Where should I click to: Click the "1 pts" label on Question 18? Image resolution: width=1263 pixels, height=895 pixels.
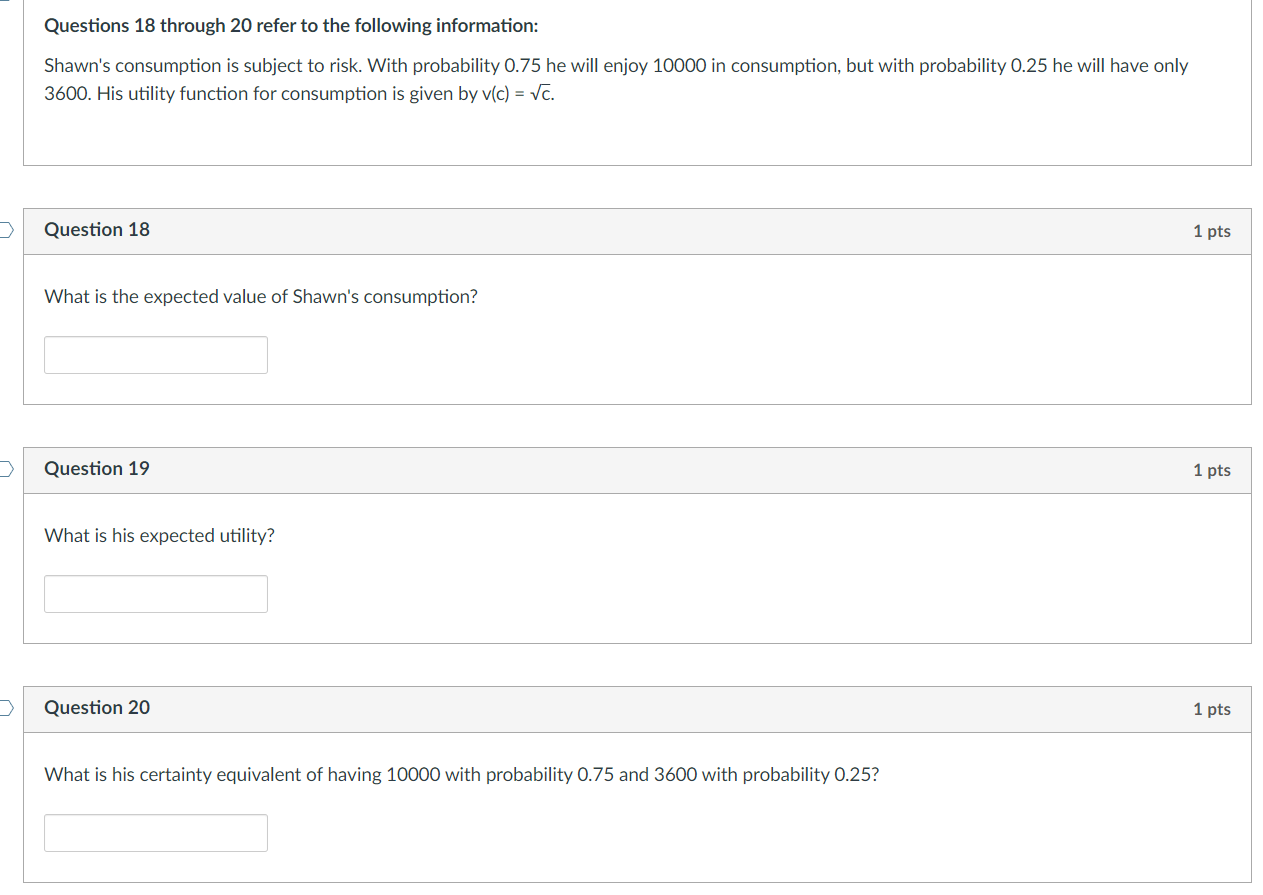[1211, 231]
